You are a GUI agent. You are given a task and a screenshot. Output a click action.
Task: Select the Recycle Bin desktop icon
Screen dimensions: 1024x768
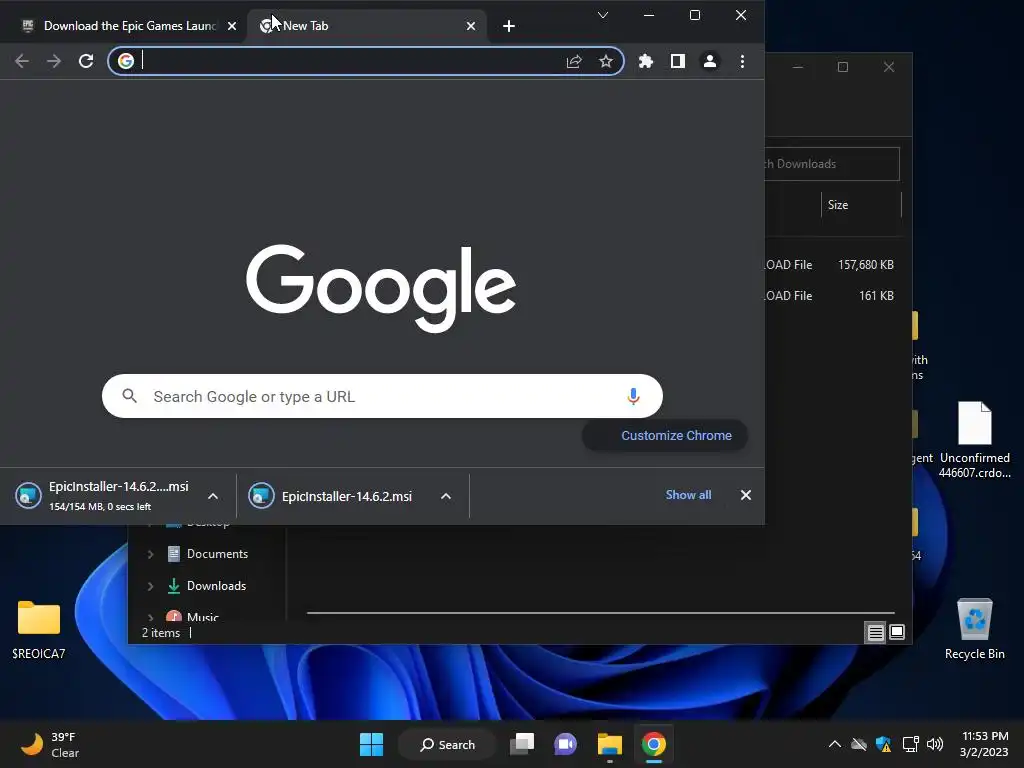point(974,629)
